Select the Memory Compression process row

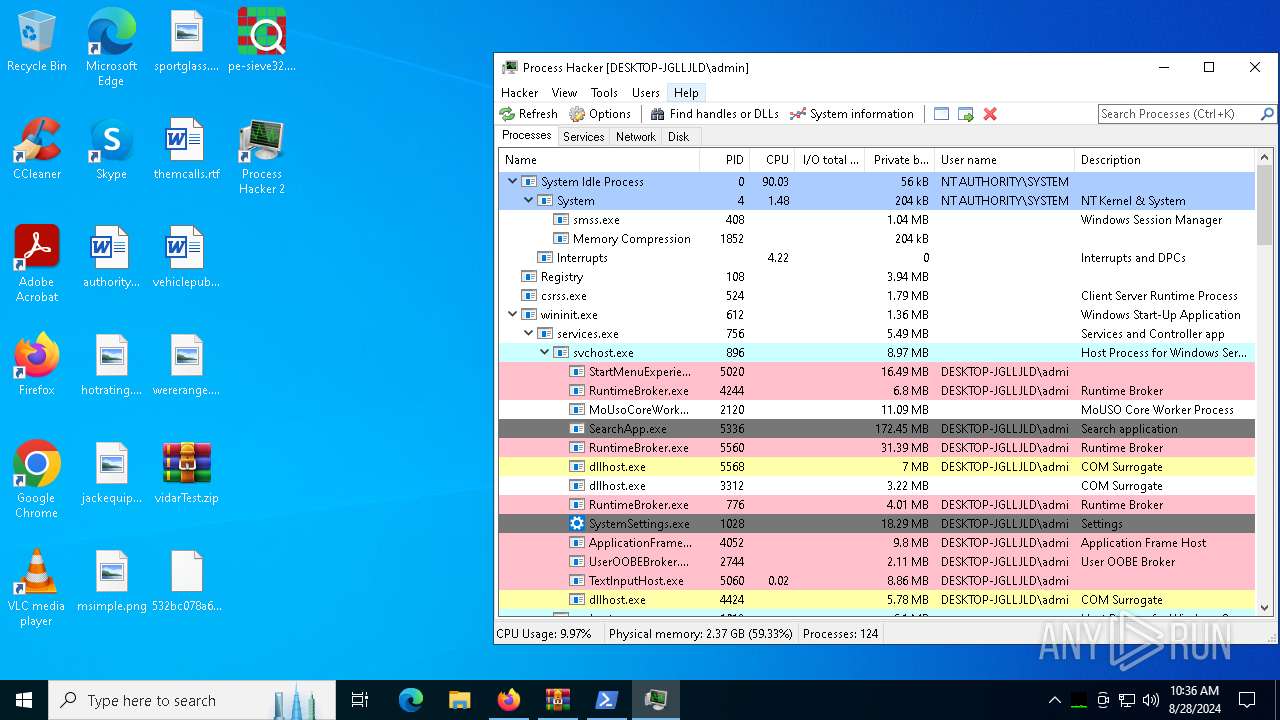coord(876,239)
